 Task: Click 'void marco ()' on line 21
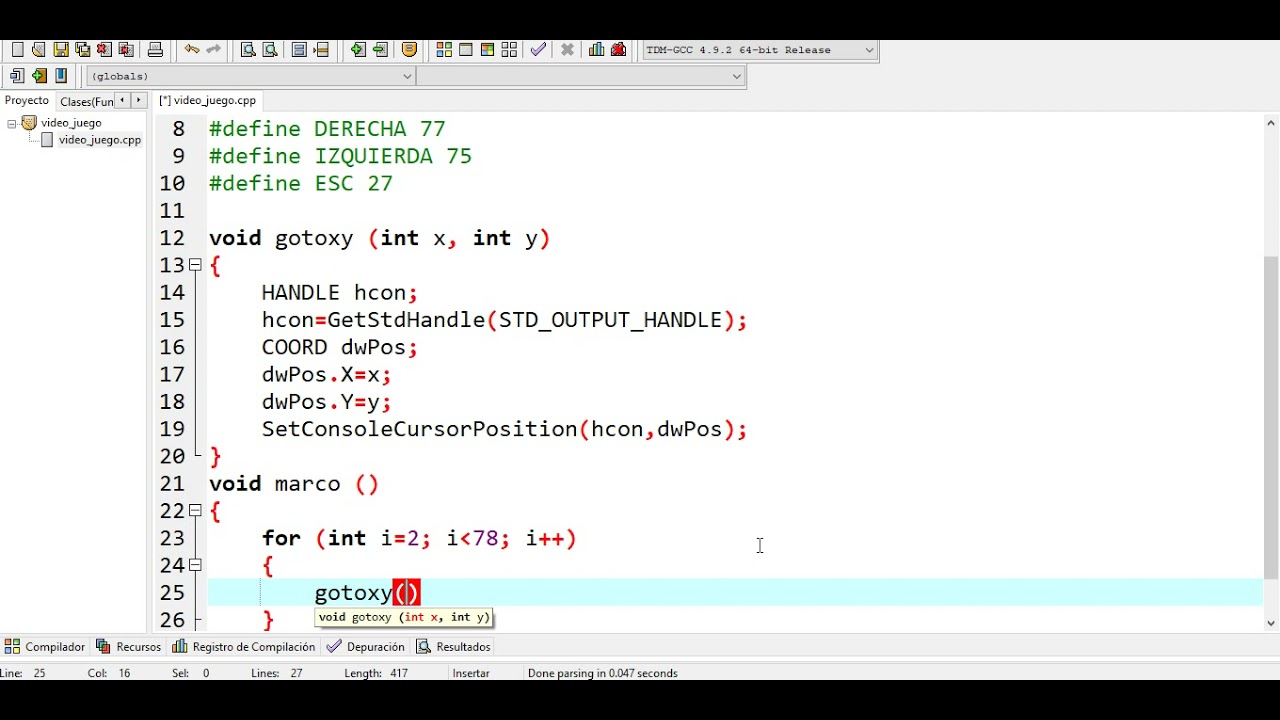coord(294,484)
